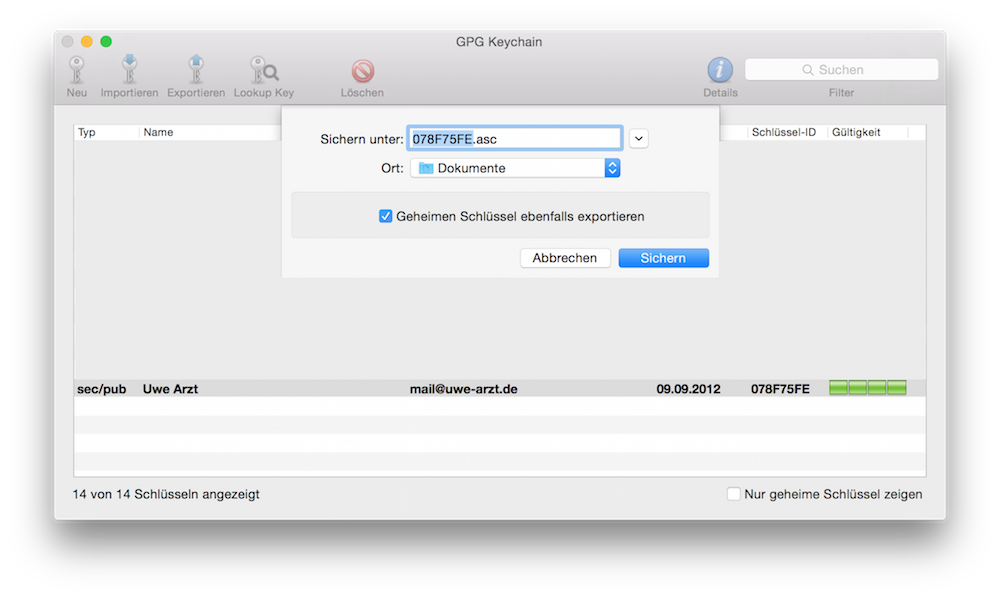Select the Exportieren toolbar icon

coord(196,70)
